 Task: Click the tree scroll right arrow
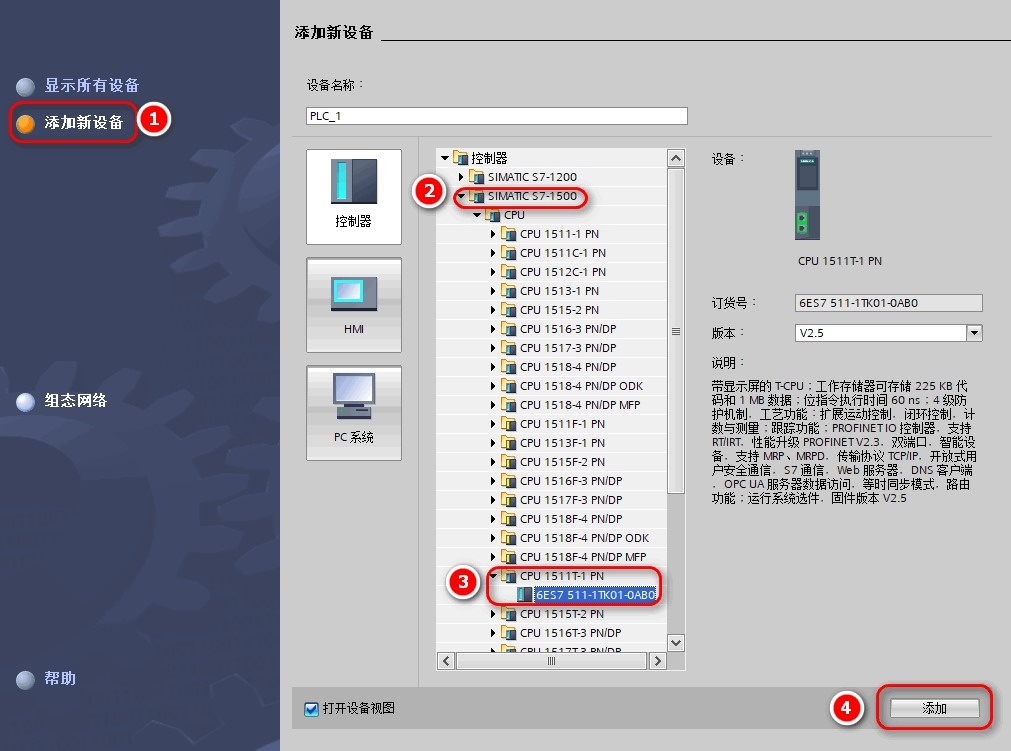tap(657, 661)
